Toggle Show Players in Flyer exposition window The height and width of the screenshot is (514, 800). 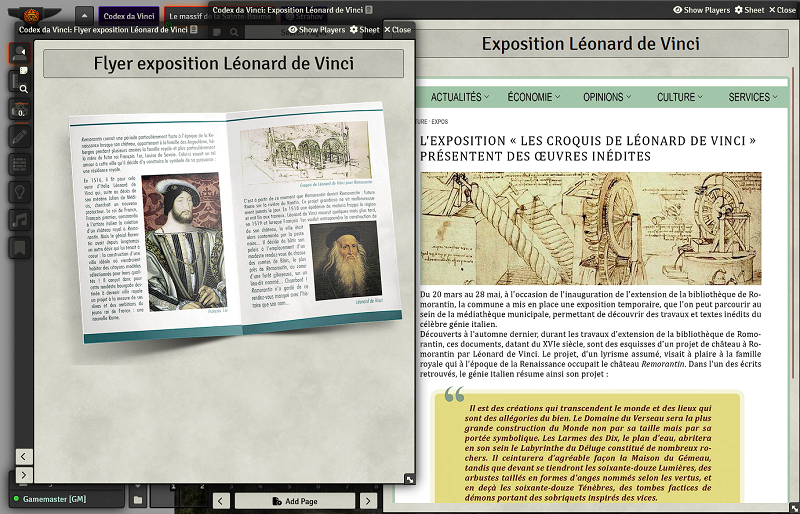tap(317, 30)
